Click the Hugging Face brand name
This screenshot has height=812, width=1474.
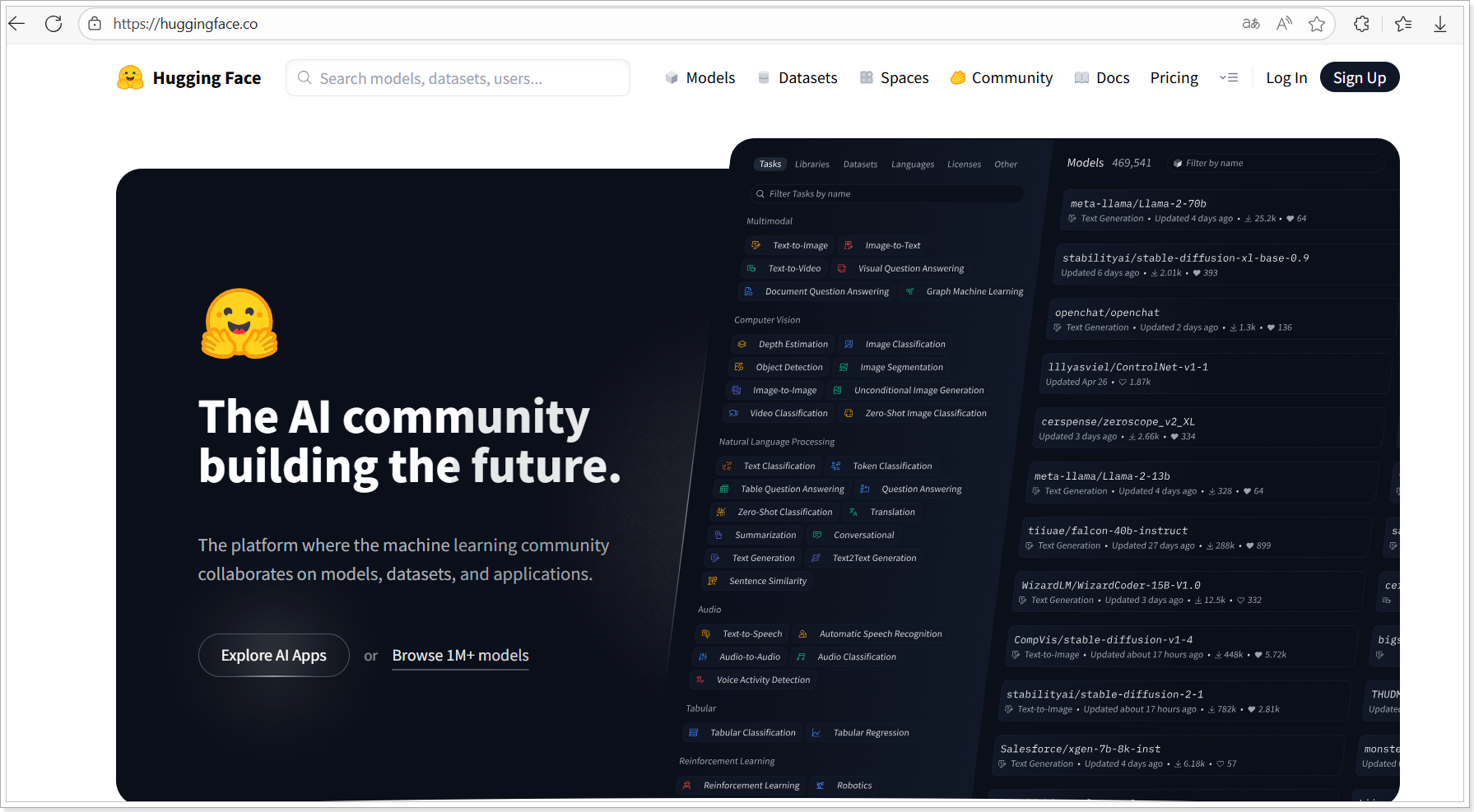[x=207, y=77]
